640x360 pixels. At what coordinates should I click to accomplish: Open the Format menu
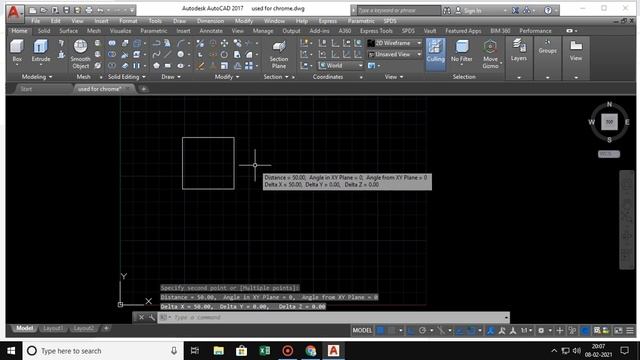point(128,21)
